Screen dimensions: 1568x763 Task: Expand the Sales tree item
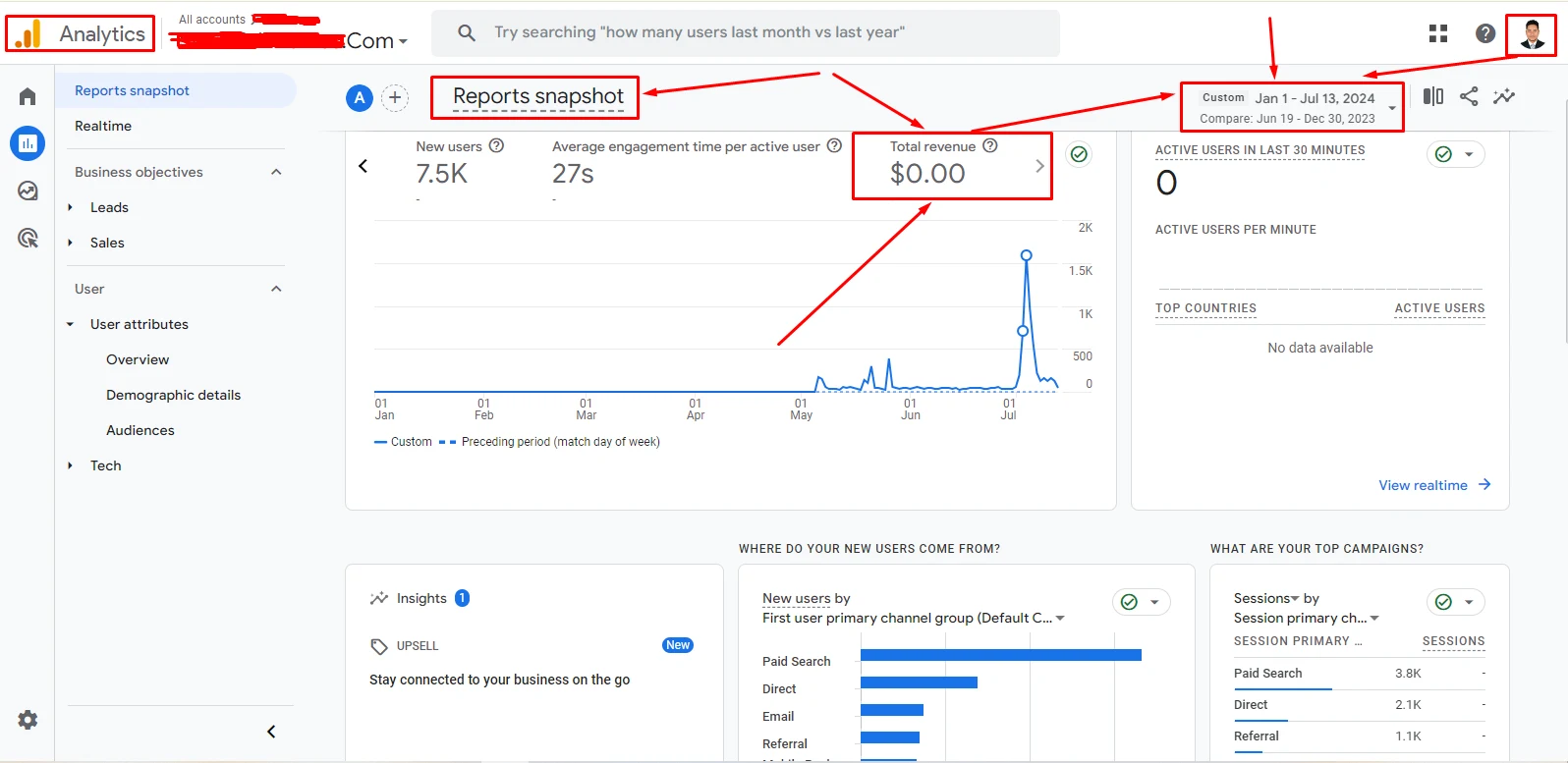click(70, 243)
